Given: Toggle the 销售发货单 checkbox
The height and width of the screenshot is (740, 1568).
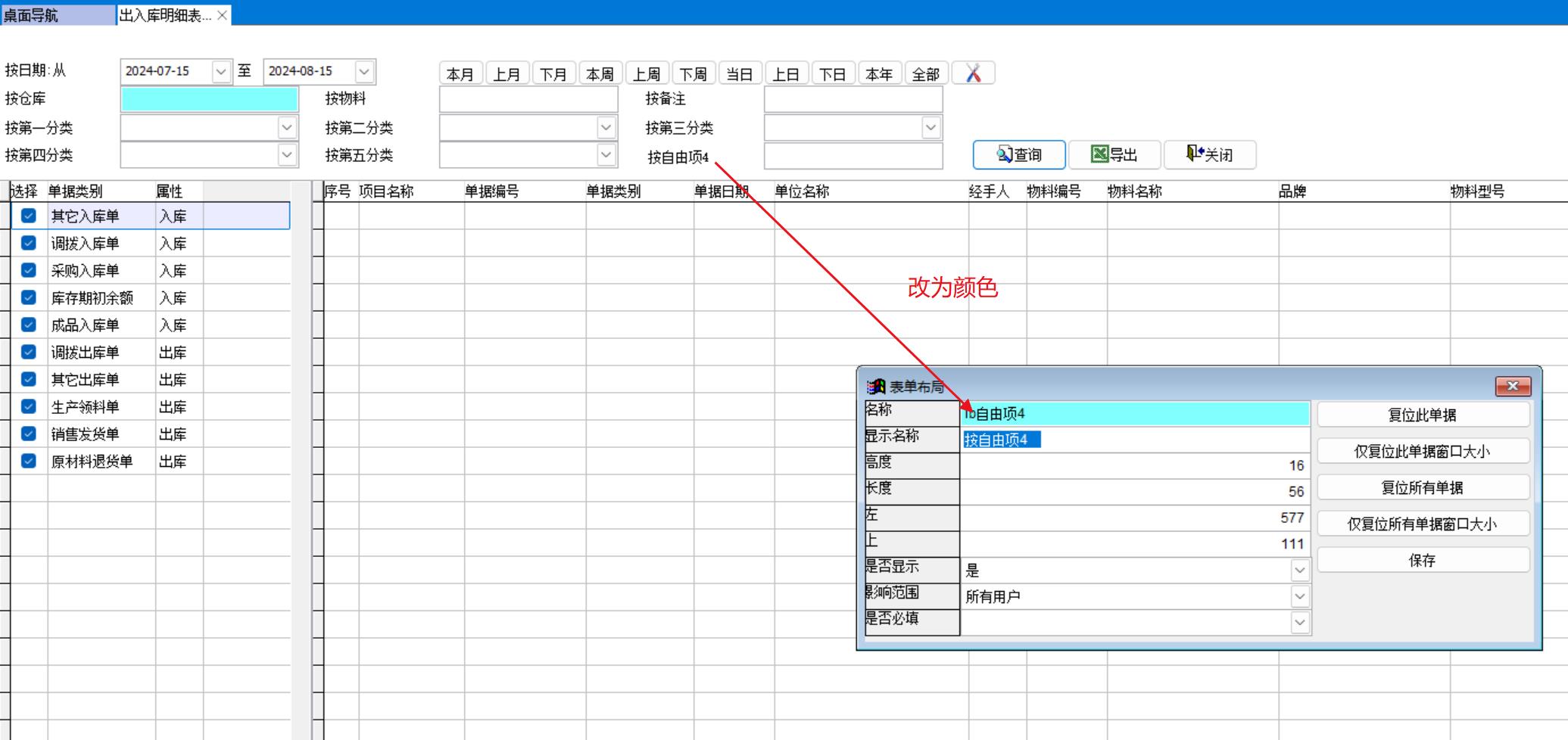Looking at the screenshot, I should pos(29,434).
